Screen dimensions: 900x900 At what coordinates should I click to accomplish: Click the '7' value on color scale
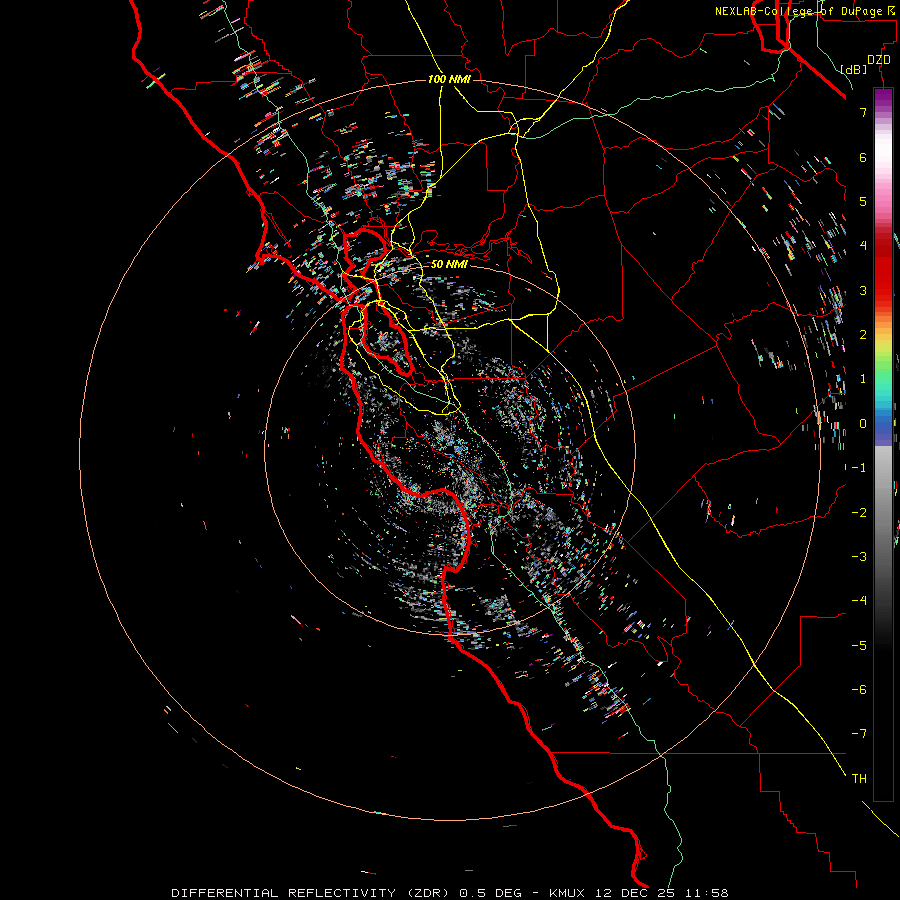(863, 112)
